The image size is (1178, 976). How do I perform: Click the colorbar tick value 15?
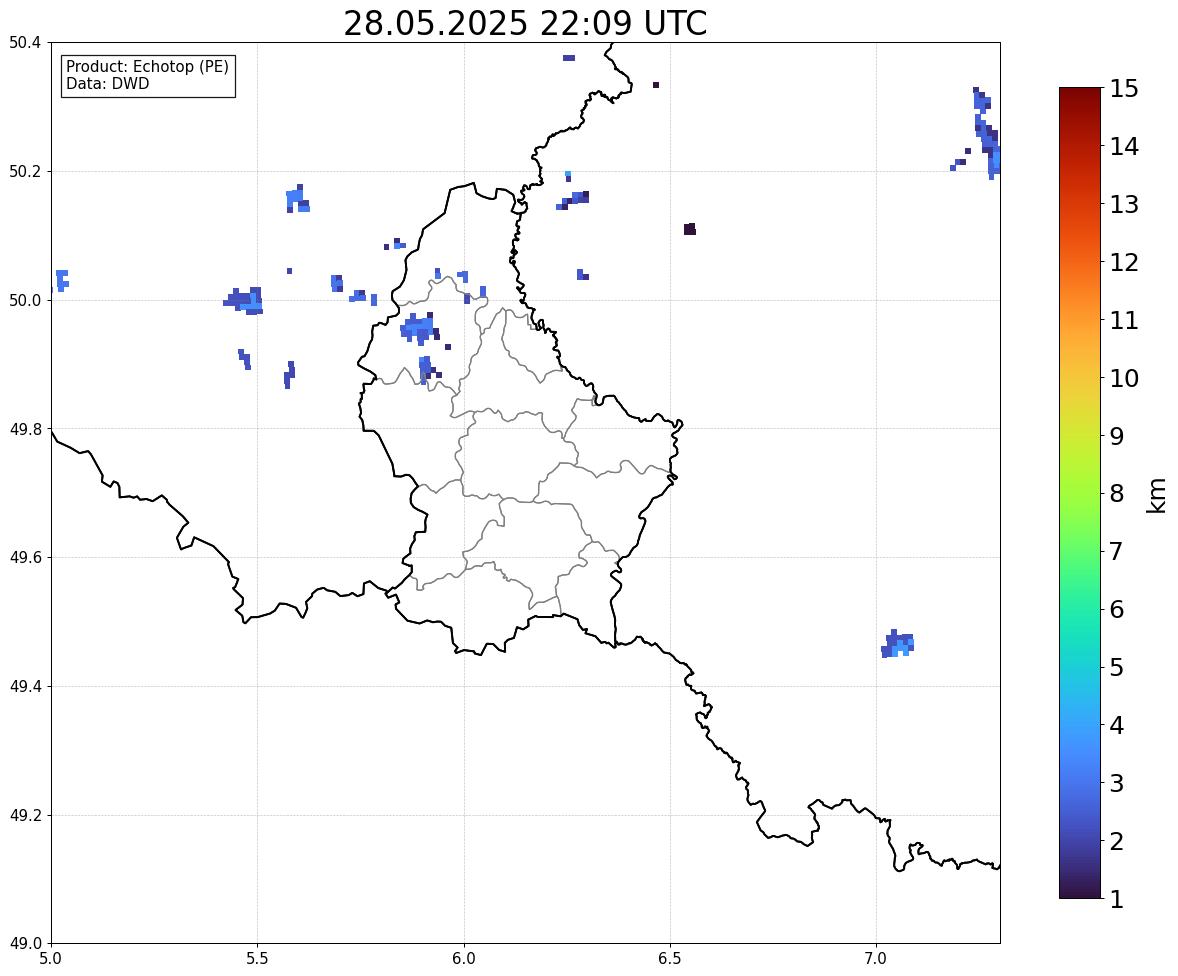click(x=1124, y=89)
